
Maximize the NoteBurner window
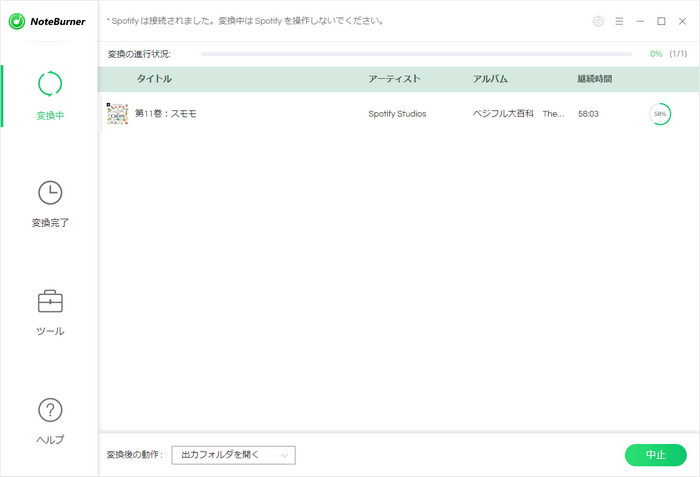[x=661, y=21]
